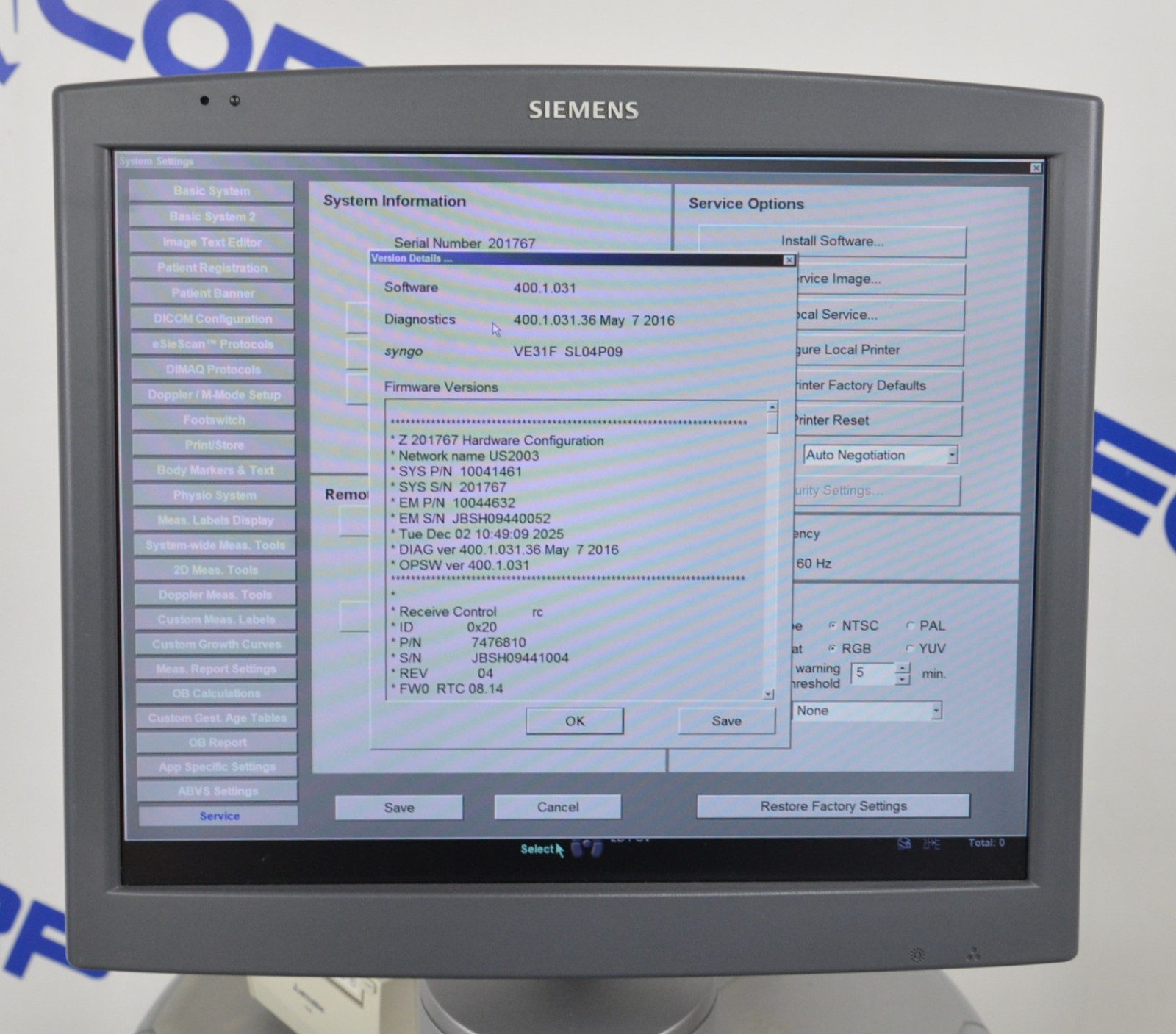Switch to the Basic System page

click(x=212, y=191)
